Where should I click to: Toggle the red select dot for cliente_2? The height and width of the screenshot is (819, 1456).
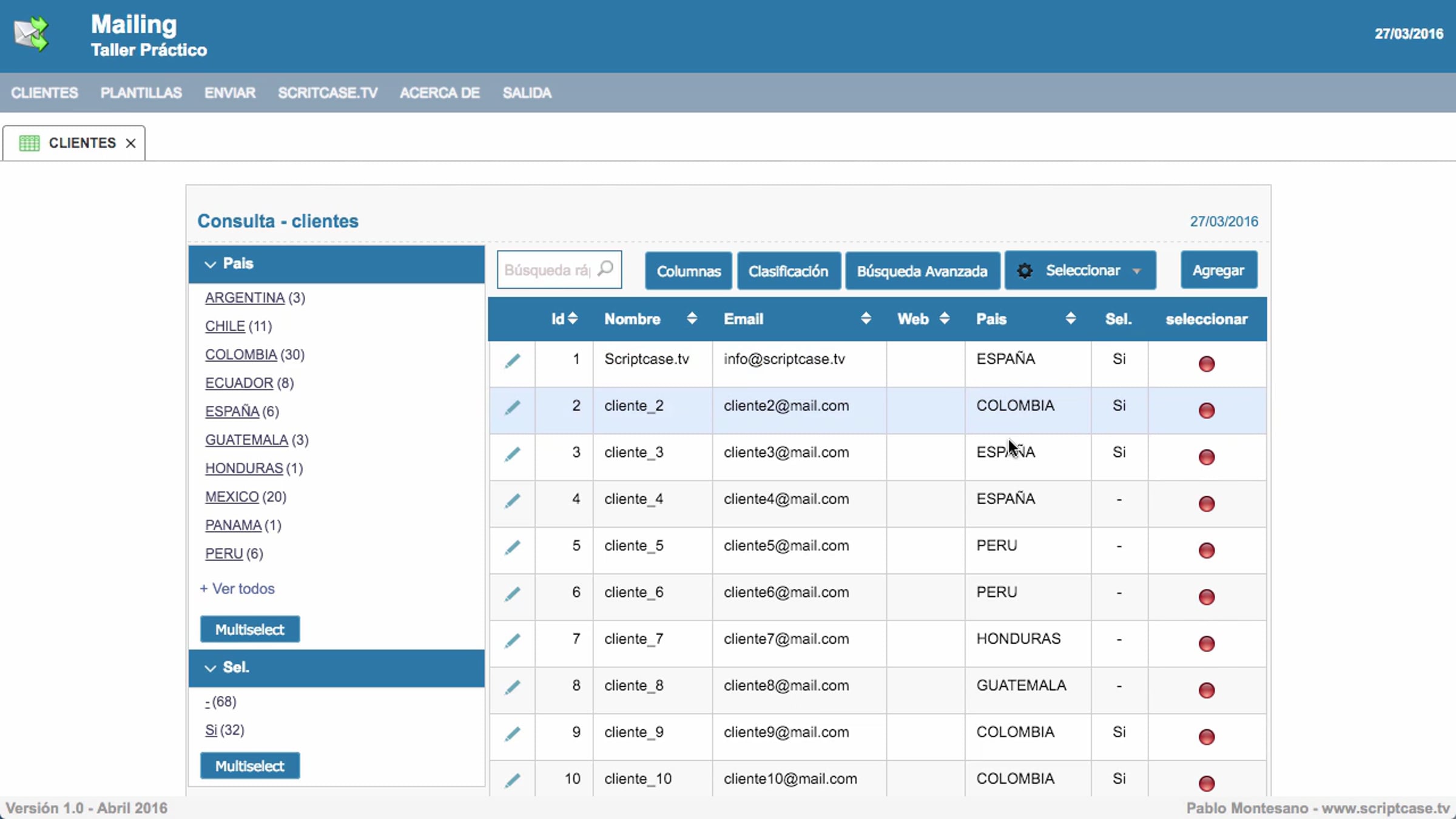(1207, 411)
